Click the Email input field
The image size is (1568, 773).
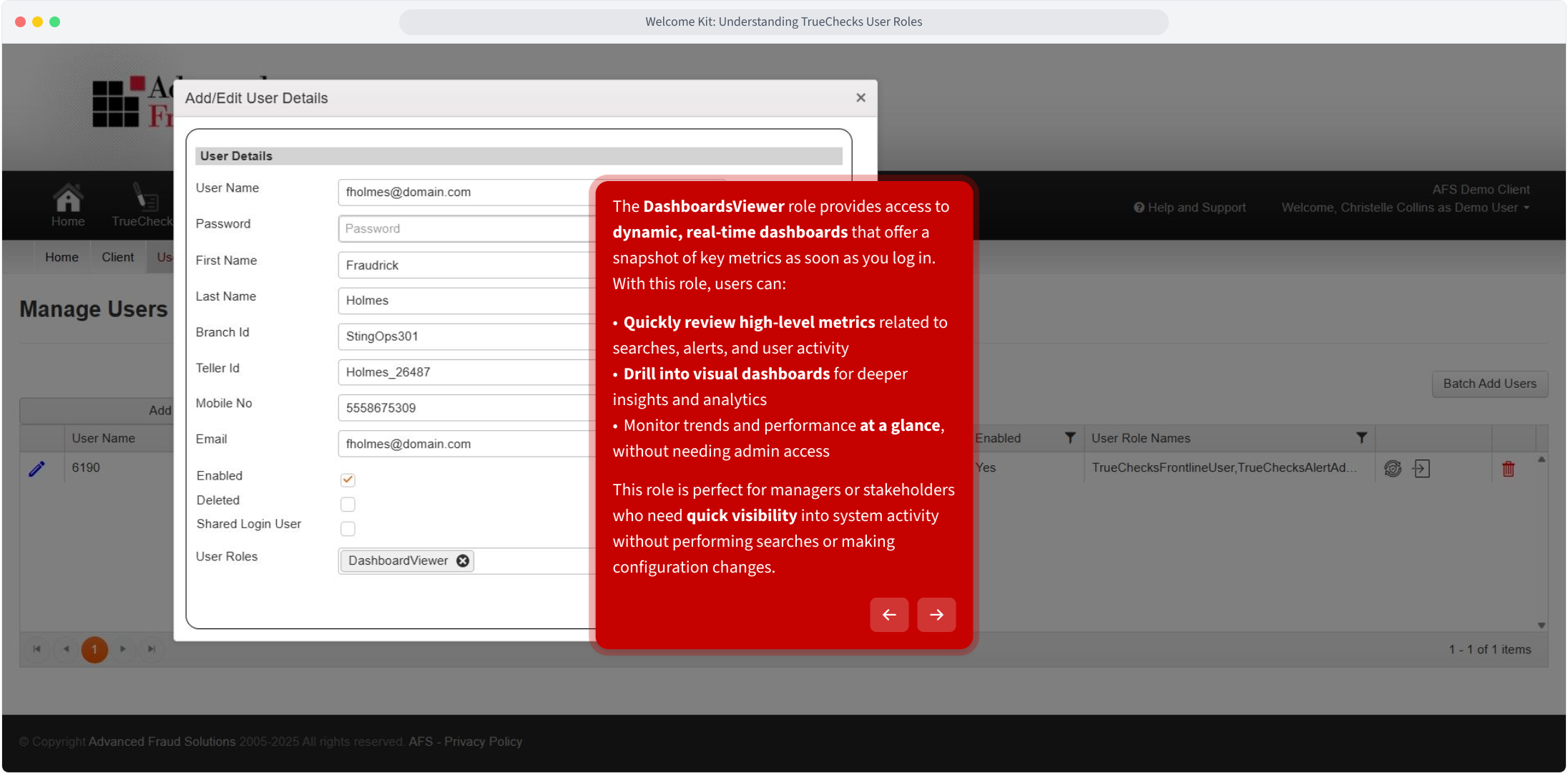(x=466, y=444)
